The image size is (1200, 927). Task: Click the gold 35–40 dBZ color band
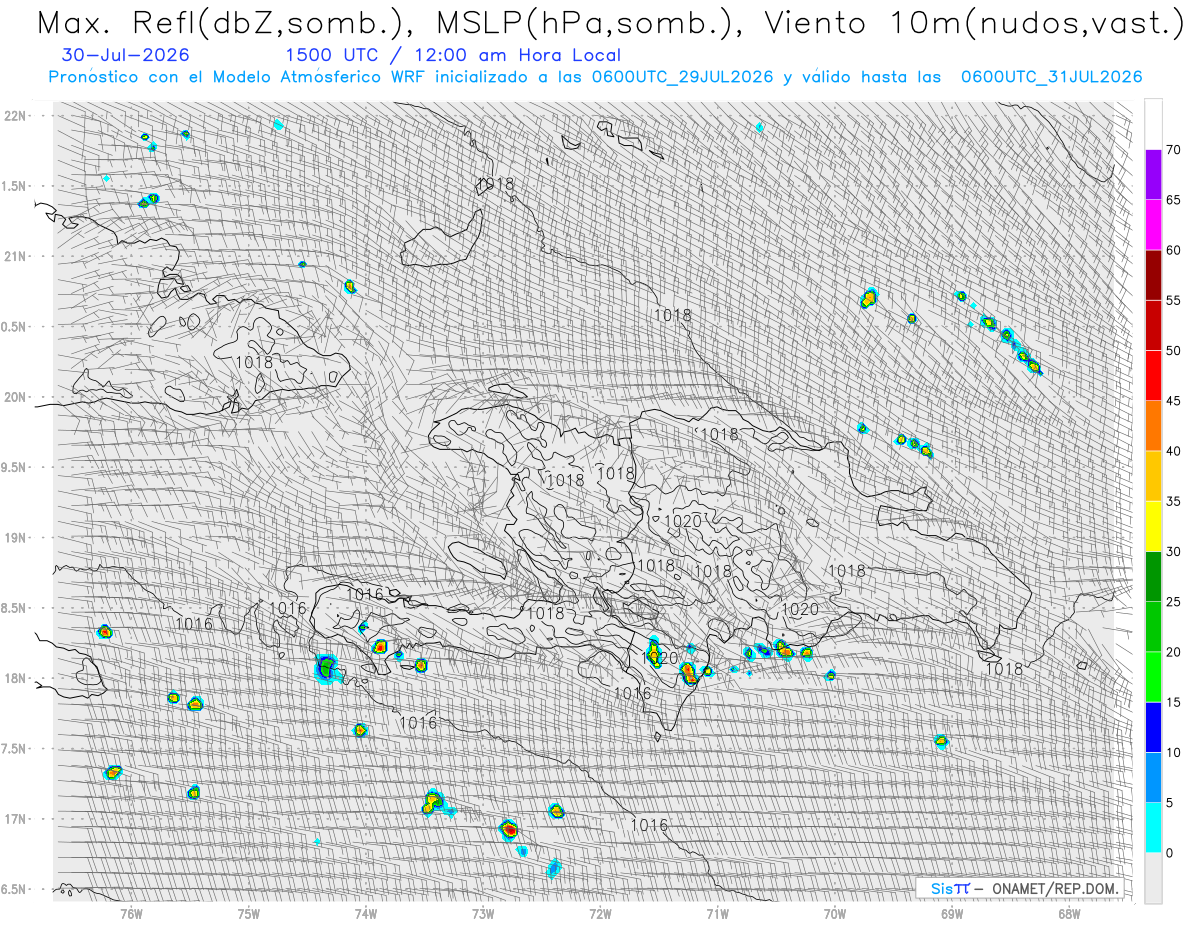tap(1153, 476)
